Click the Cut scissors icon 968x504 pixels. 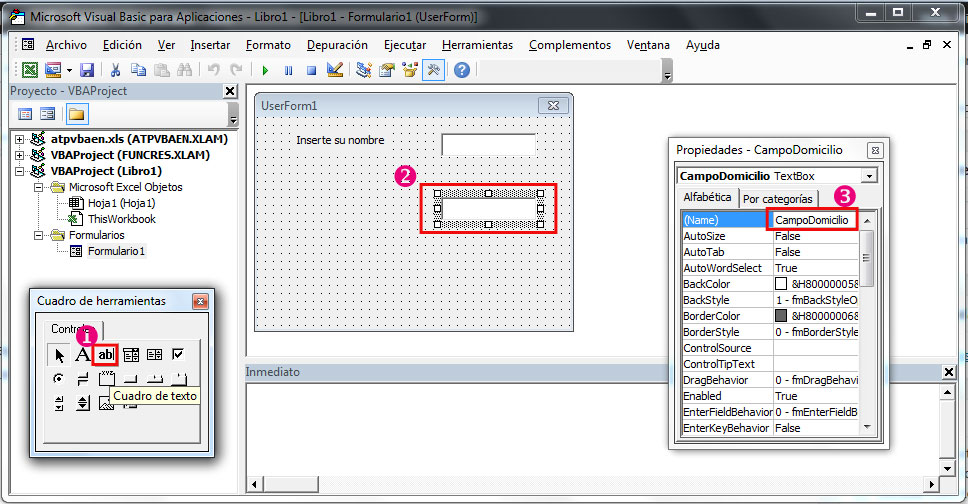(x=115, y=70)
